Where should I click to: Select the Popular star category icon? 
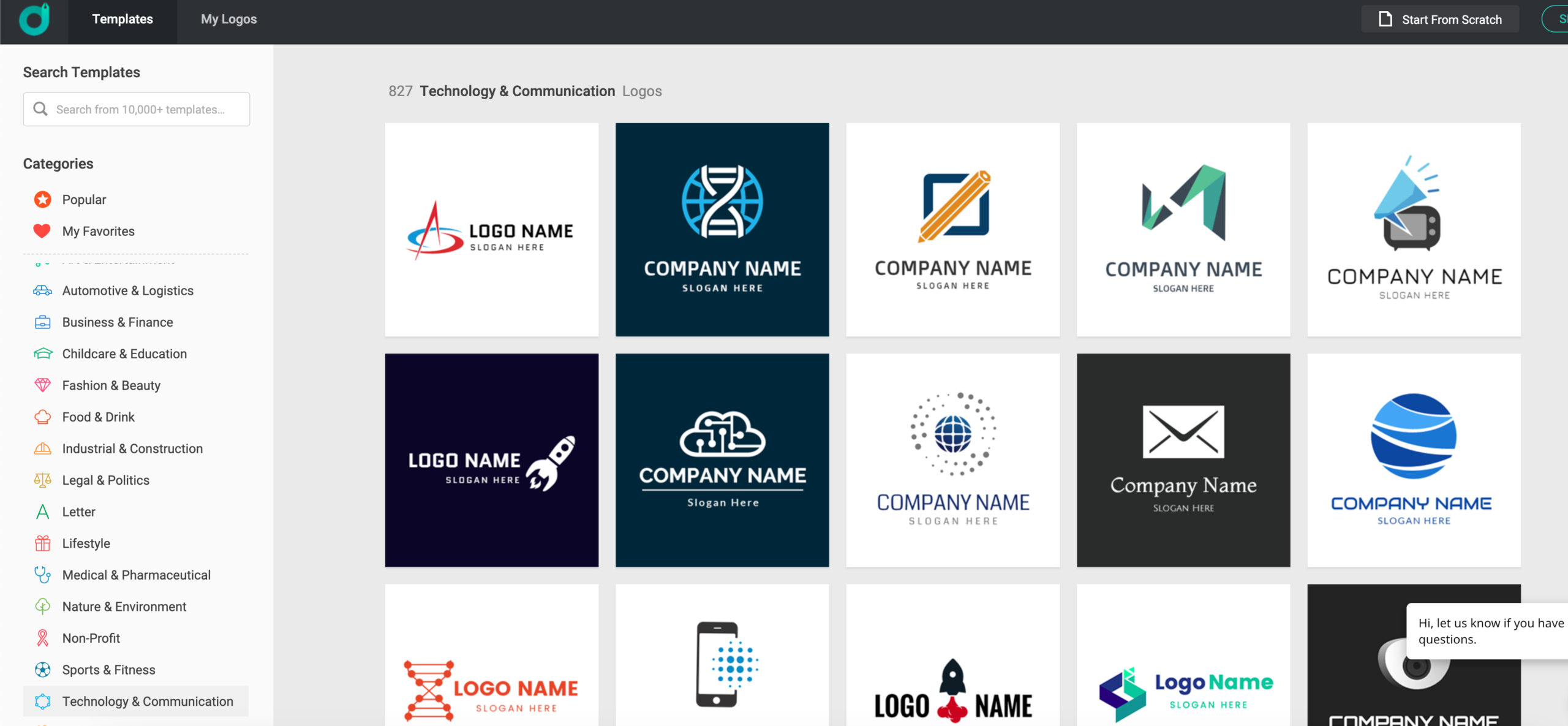(42, 199)
